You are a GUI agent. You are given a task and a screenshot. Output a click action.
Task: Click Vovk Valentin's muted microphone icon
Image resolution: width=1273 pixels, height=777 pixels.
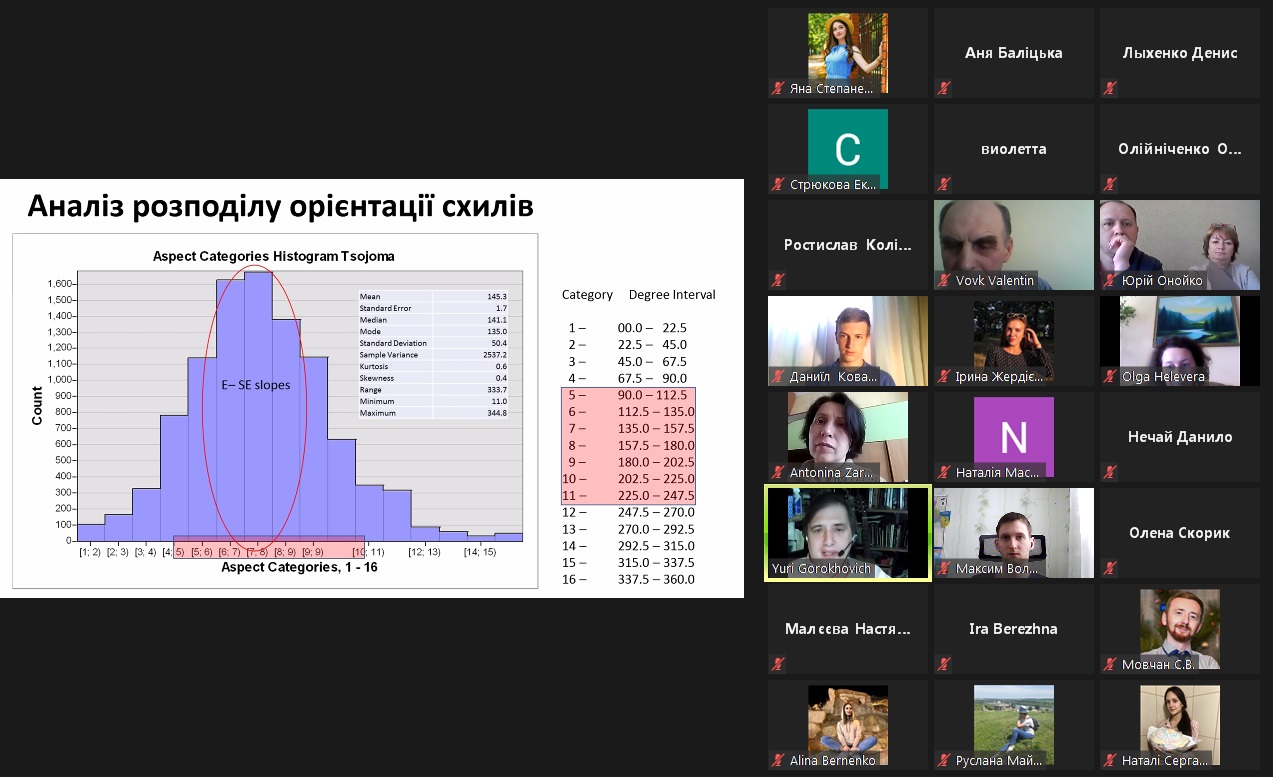click(x=943, y=280)
